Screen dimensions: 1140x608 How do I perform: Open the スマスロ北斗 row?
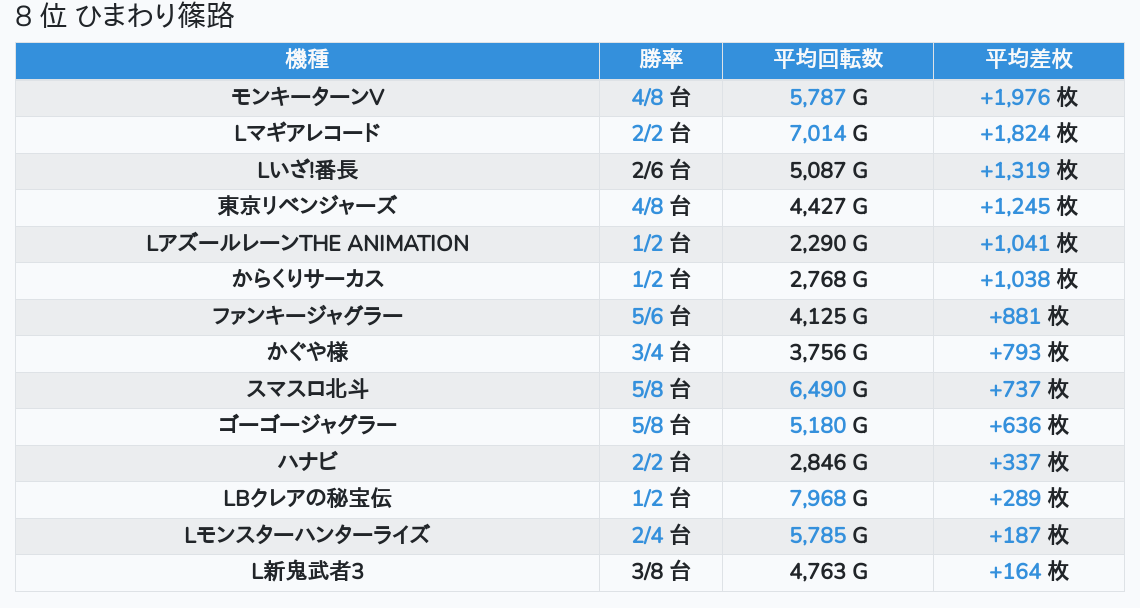coord(307,389)
